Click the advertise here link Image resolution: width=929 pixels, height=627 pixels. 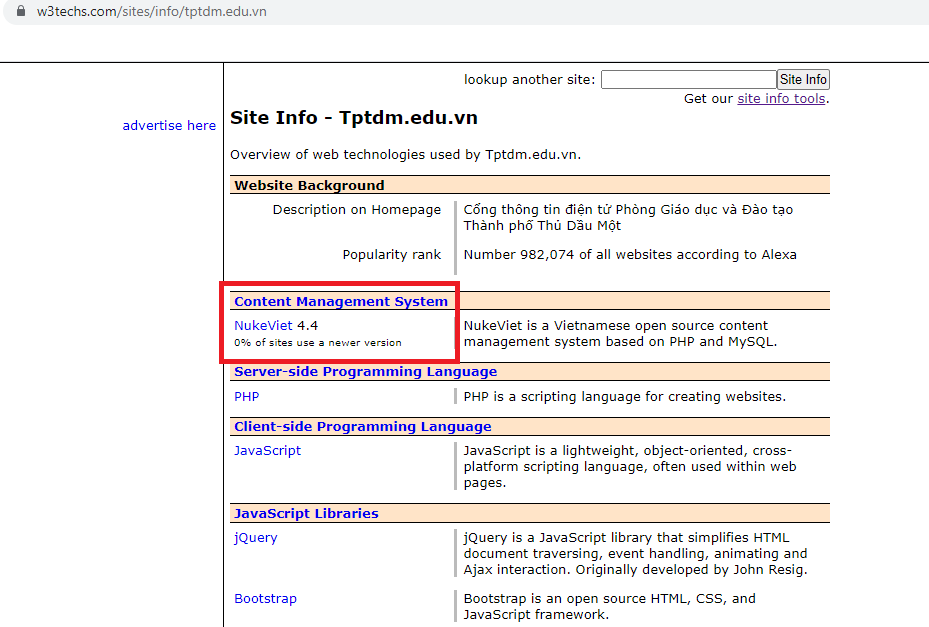169,126
